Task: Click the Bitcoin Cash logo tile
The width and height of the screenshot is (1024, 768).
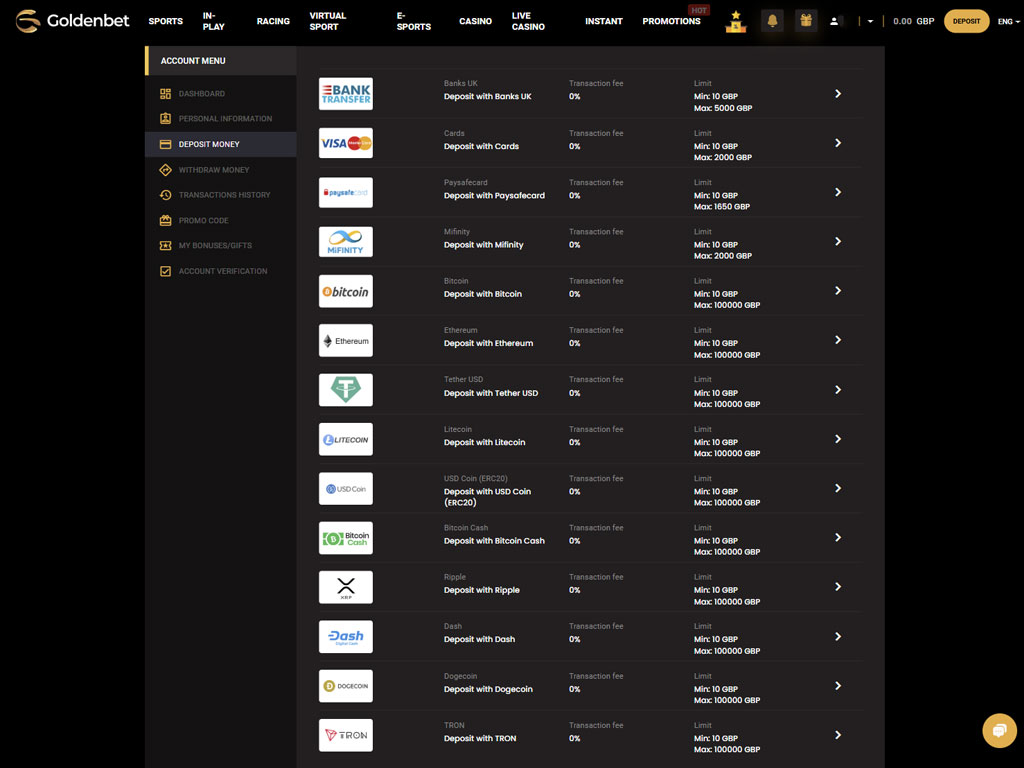Action: 345,538
